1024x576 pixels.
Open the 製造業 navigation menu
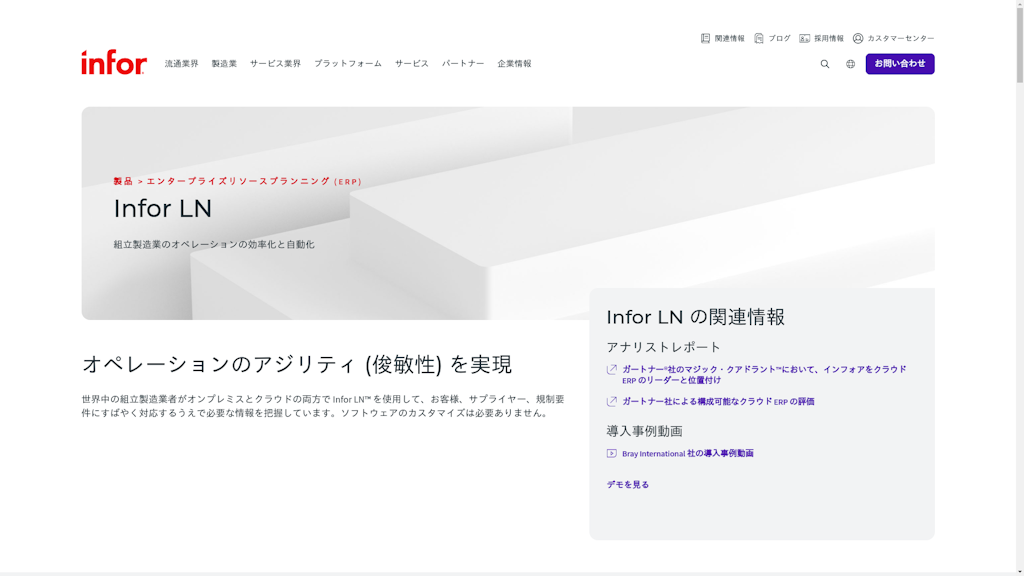(x=226, y=63)
